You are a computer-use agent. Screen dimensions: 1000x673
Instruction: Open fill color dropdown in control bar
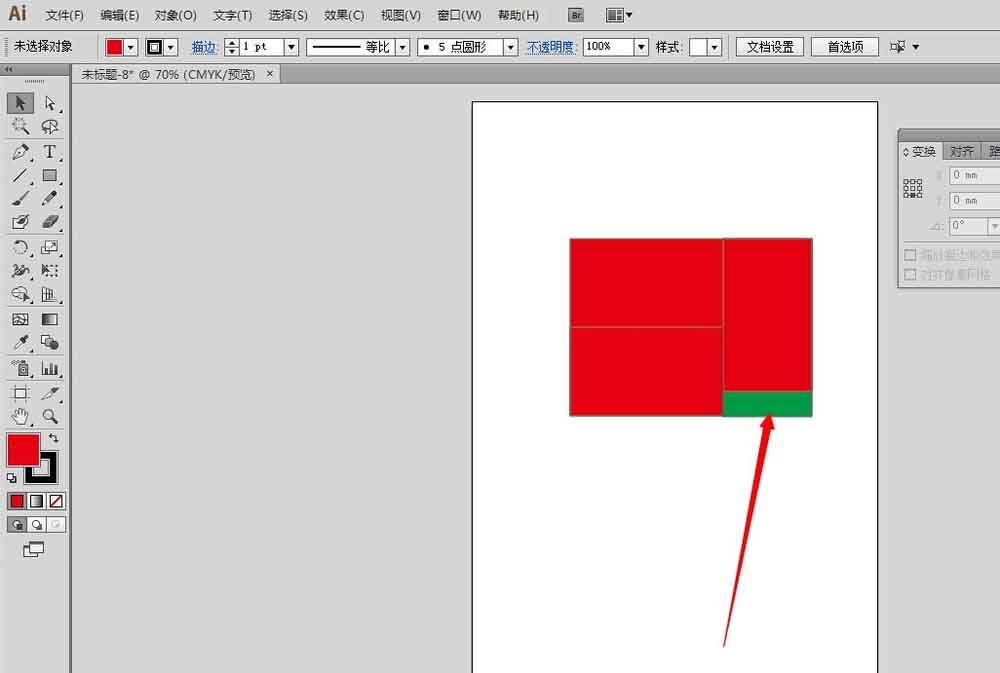tap(131, 47)
